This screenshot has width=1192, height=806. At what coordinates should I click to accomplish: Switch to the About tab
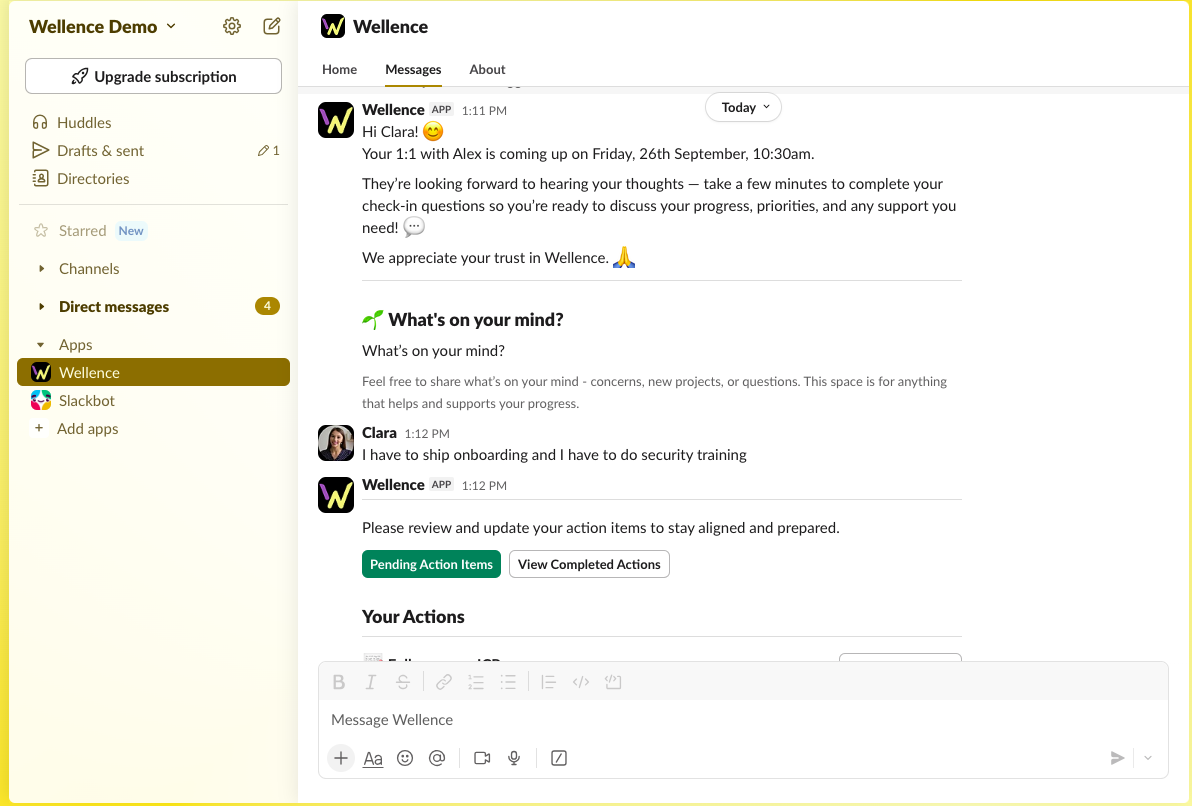(x=487, y=69)
